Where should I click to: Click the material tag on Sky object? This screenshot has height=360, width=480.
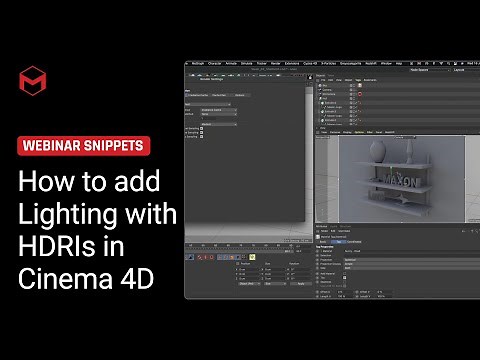[x=360, y=86]
